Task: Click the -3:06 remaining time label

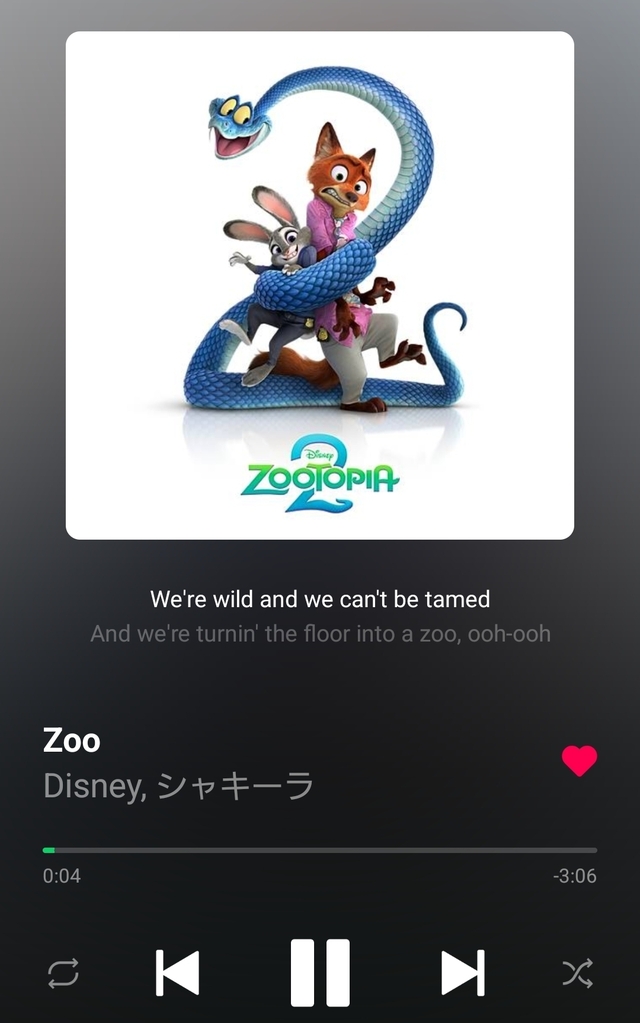Action: coord(575,876)
